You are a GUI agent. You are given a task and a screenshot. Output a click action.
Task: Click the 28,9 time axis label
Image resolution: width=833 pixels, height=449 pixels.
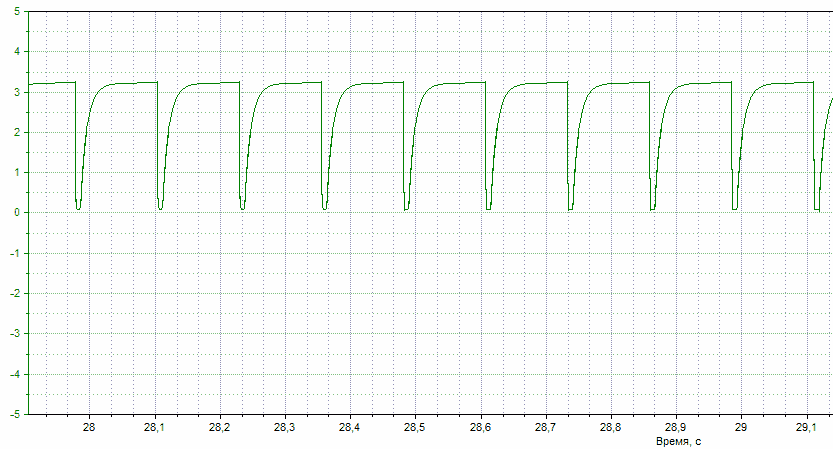[674, 427]
